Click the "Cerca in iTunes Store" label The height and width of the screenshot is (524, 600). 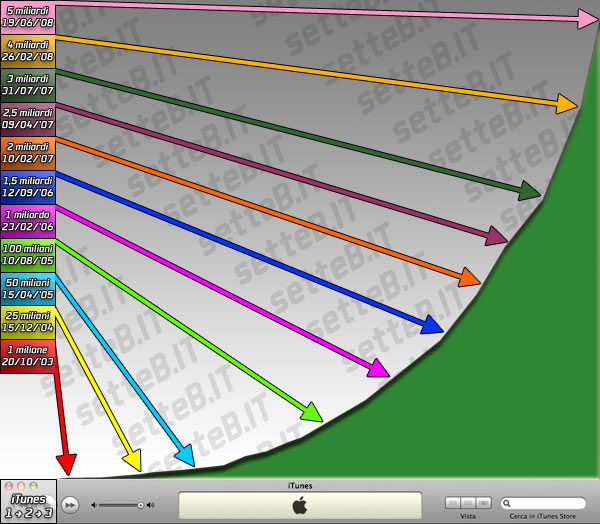click(x=543, y=516)
